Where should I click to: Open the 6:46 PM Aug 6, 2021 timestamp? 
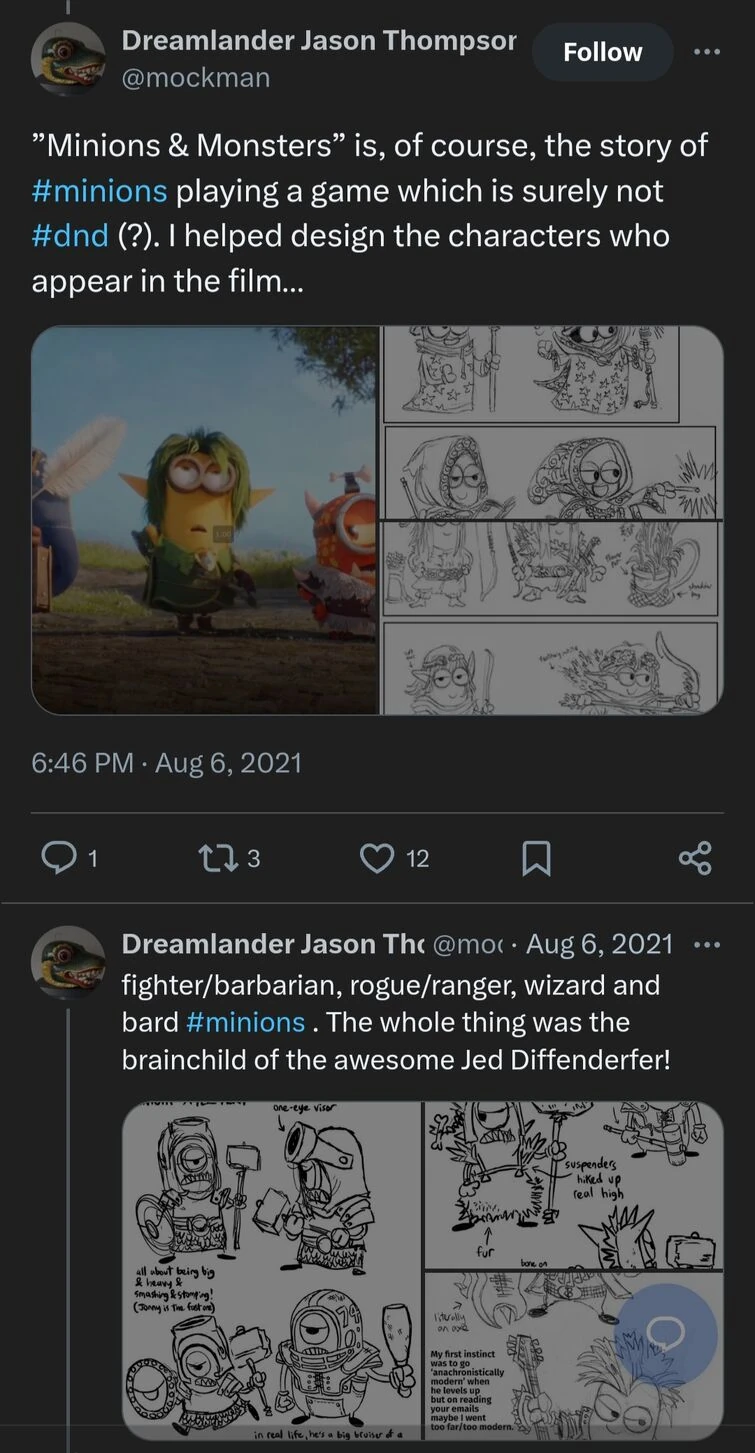166,764
